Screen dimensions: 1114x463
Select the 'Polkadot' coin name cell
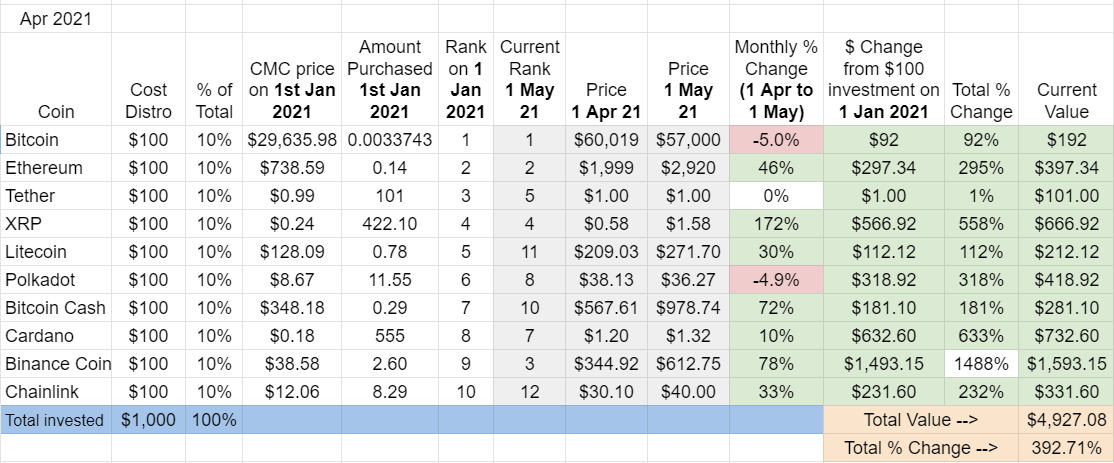56,280
